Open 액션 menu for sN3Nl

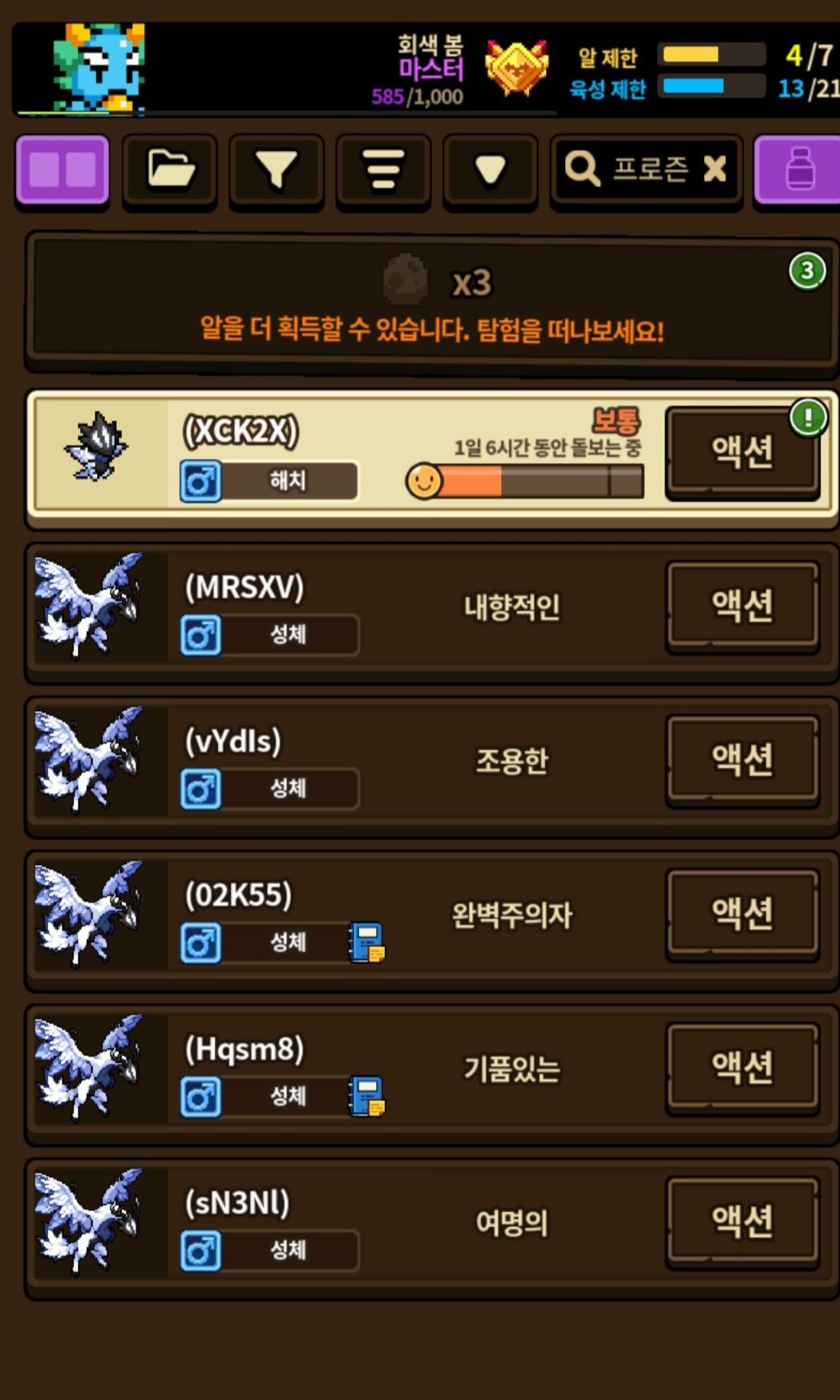click(x=743, y=1222)
